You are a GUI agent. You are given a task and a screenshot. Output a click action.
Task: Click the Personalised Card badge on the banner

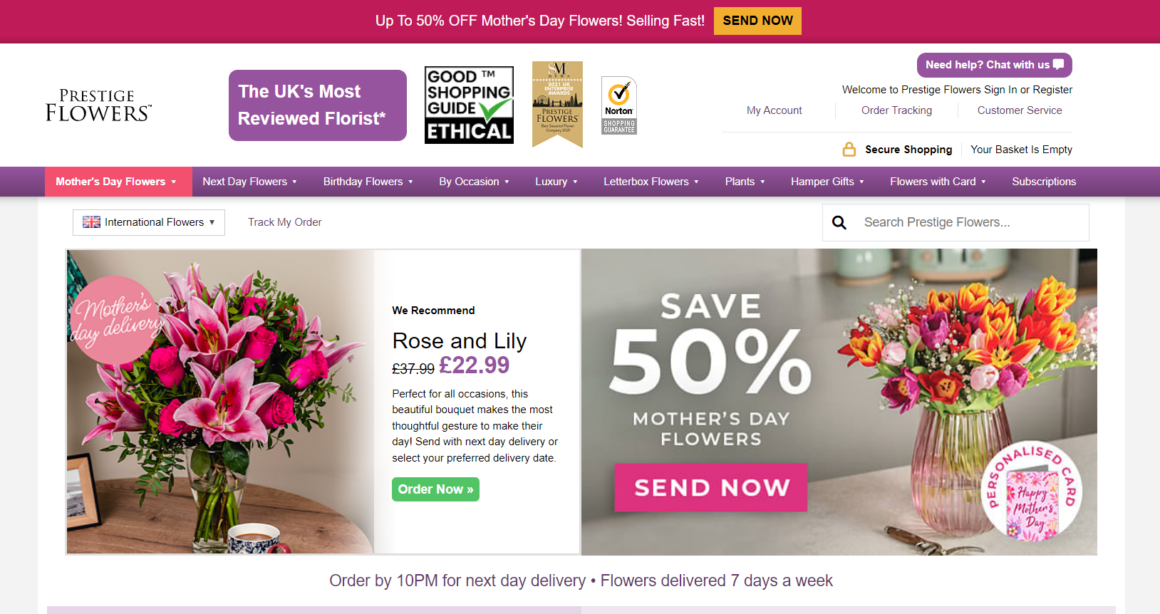click(1031, 492)
